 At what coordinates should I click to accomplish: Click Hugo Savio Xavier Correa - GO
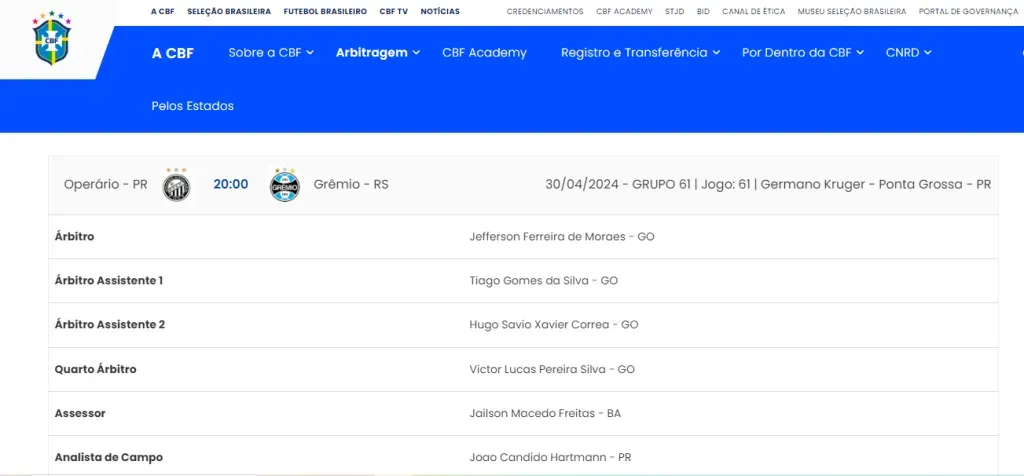554,325
